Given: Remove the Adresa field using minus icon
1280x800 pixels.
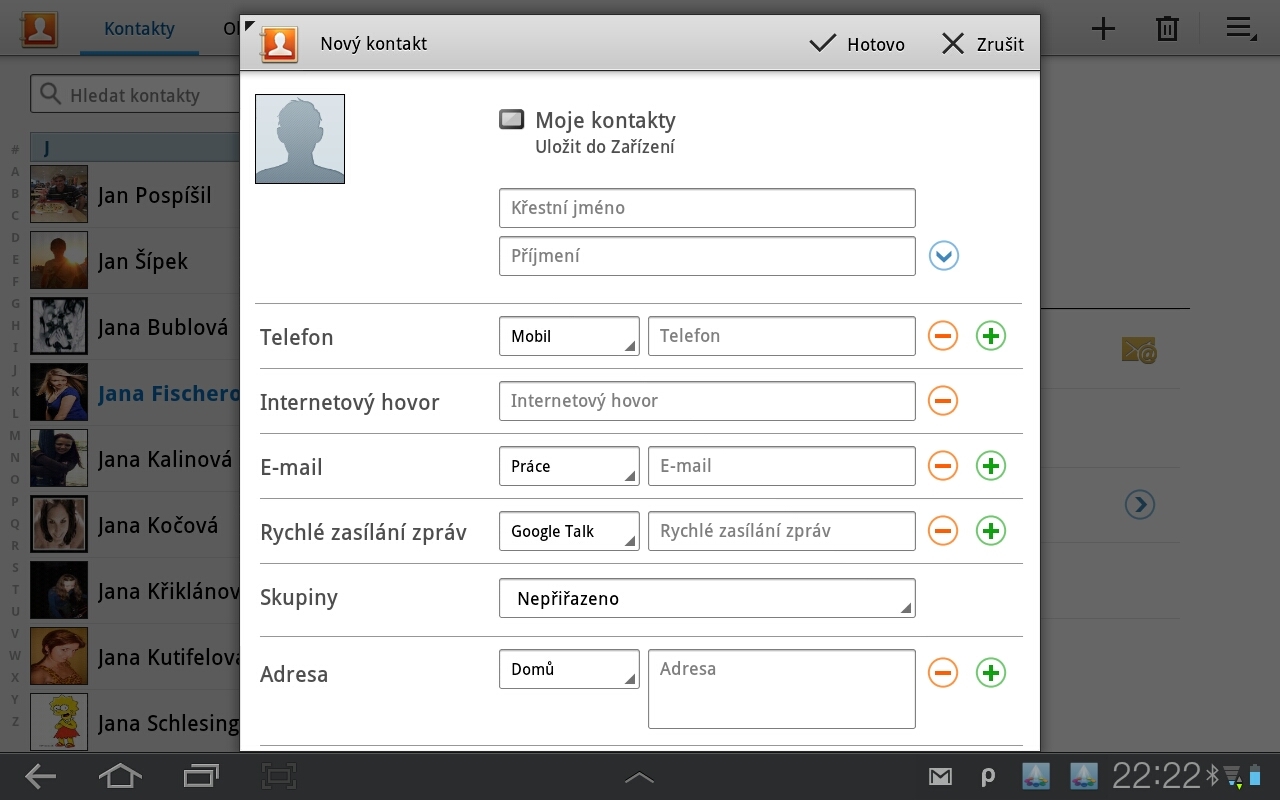Looking at the screenshot, I should (942, 673).
